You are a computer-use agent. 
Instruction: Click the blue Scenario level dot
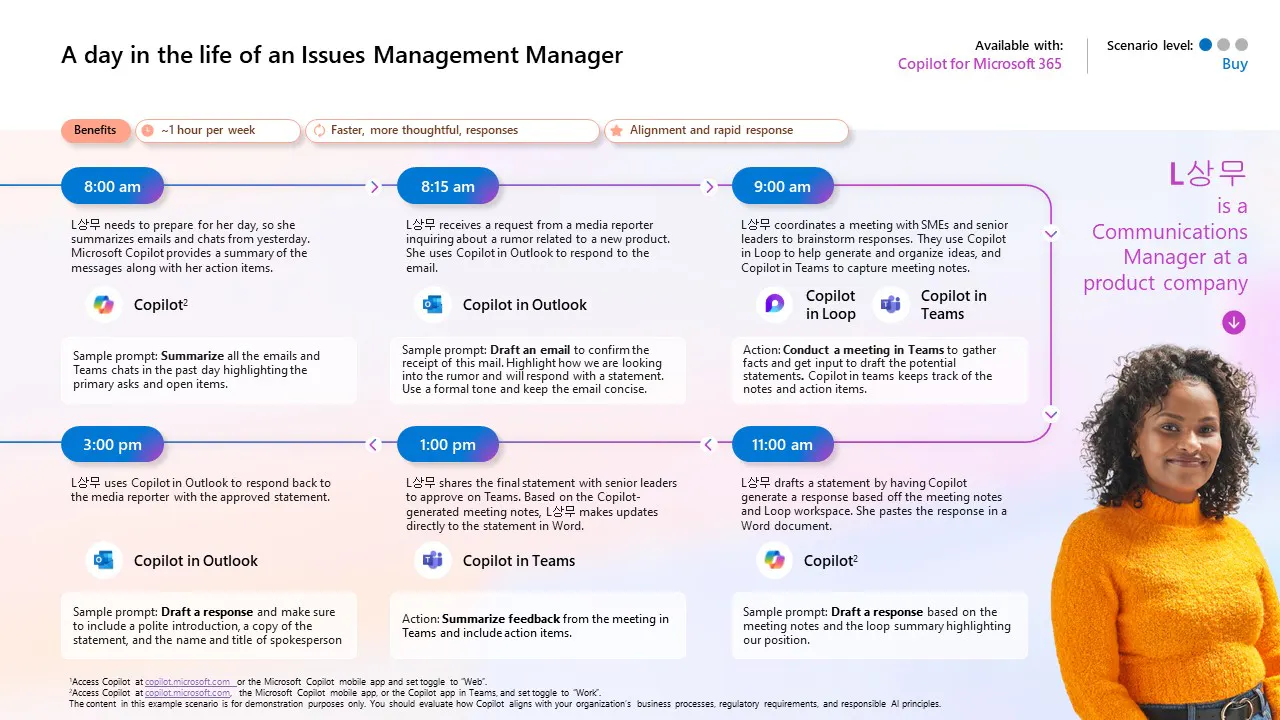pyautogui.click(x=1205, y=45)
